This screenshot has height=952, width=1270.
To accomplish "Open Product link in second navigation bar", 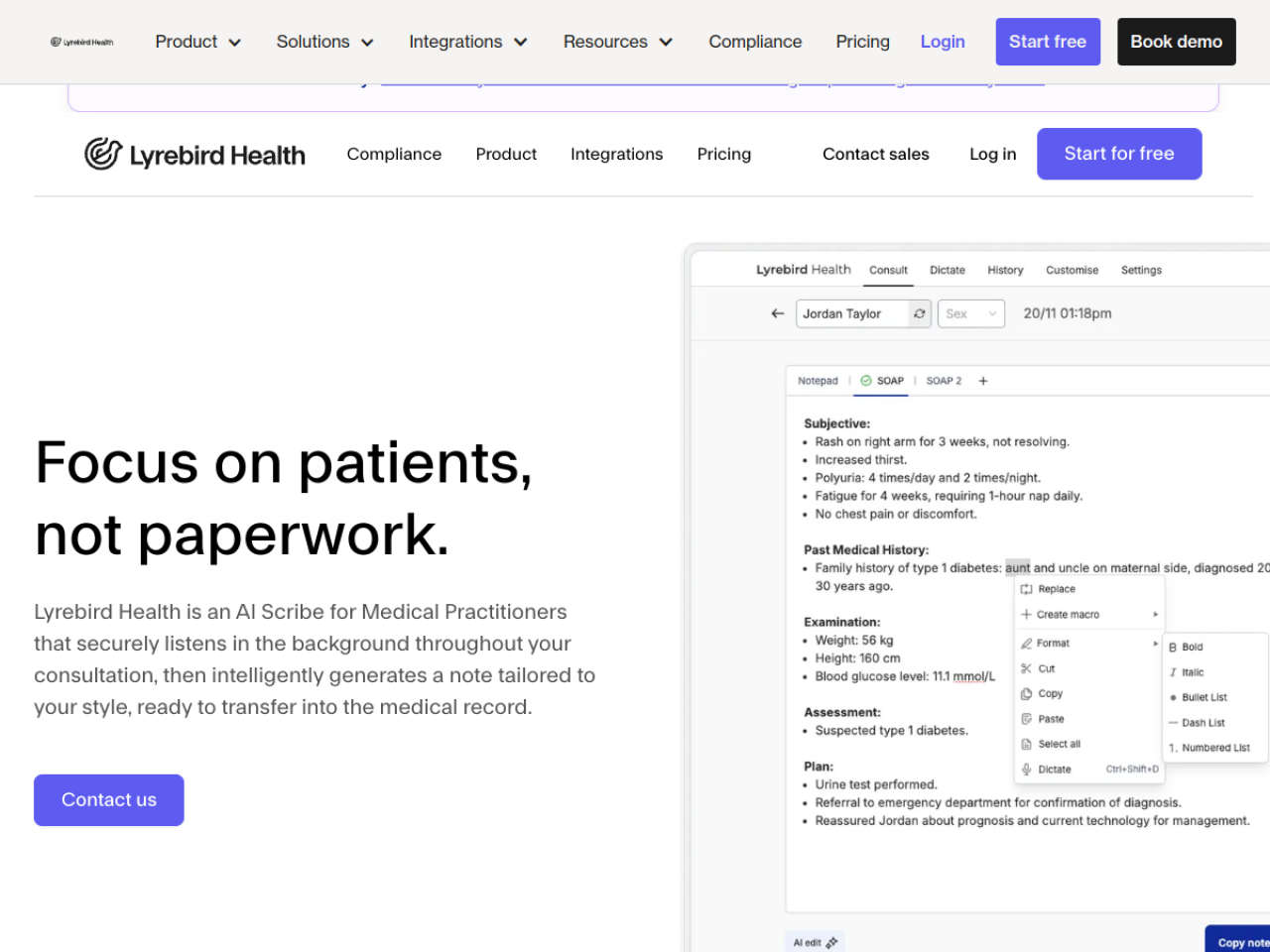I will click(506, 154).
